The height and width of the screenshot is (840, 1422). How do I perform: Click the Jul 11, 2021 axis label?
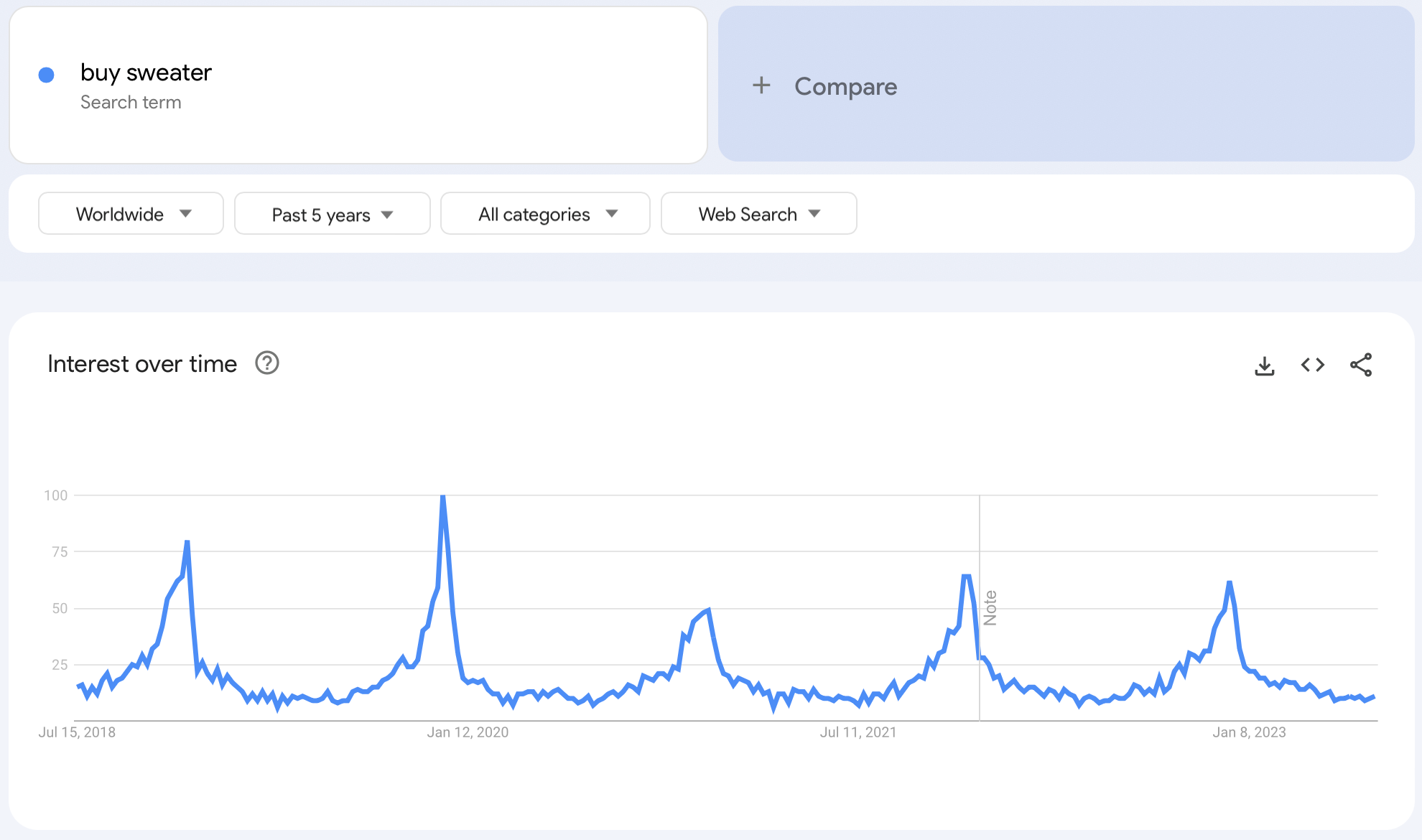point(858,732)
